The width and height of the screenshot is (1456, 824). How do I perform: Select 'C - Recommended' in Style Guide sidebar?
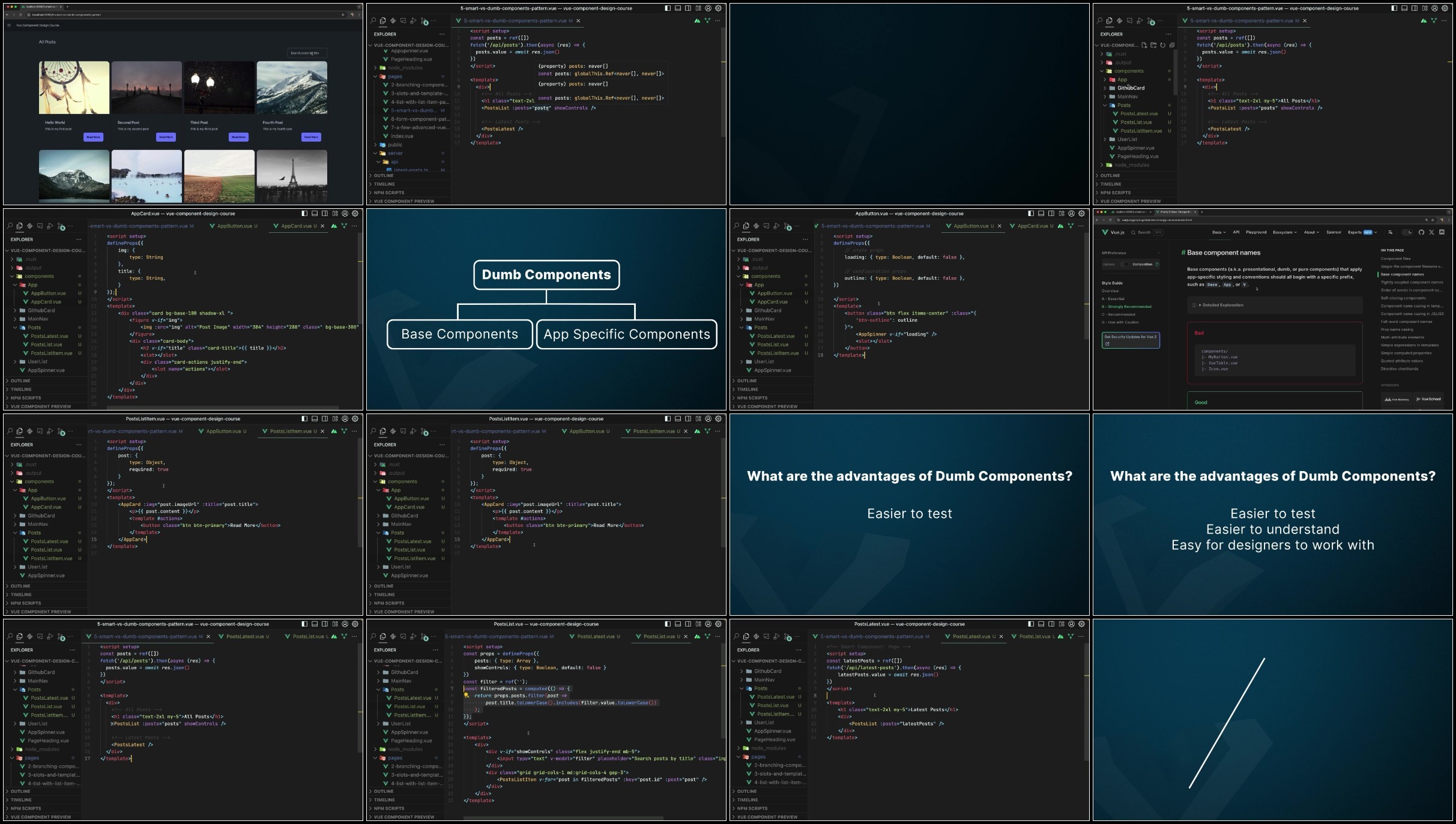point(1118,314)
